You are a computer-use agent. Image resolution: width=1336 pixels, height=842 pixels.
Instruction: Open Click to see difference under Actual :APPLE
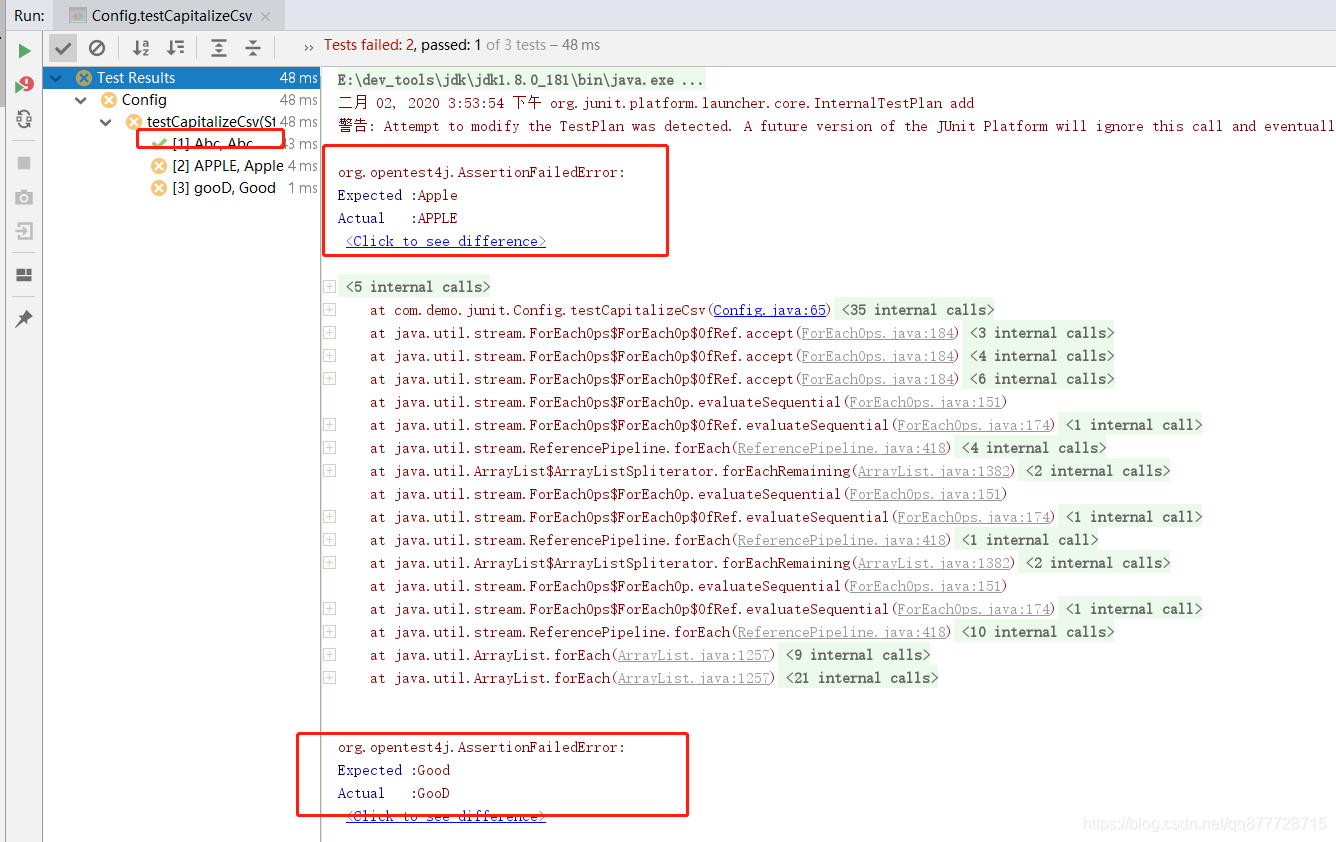click(x=446, y=241)
